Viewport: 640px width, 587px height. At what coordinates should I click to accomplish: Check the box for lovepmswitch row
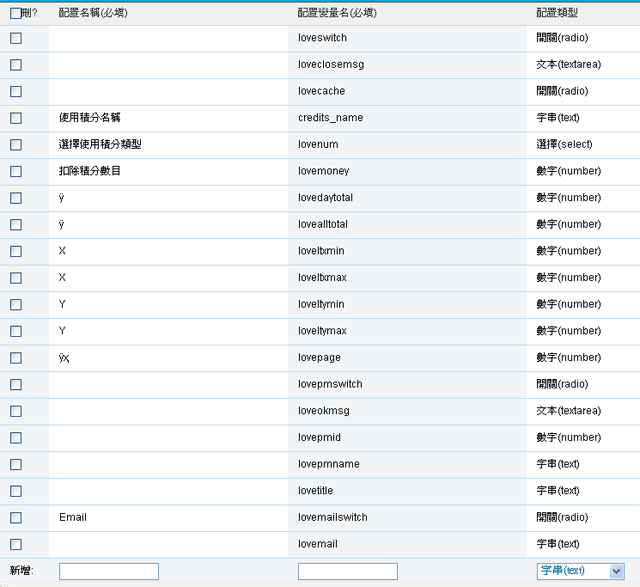click(x=16, y=385)
